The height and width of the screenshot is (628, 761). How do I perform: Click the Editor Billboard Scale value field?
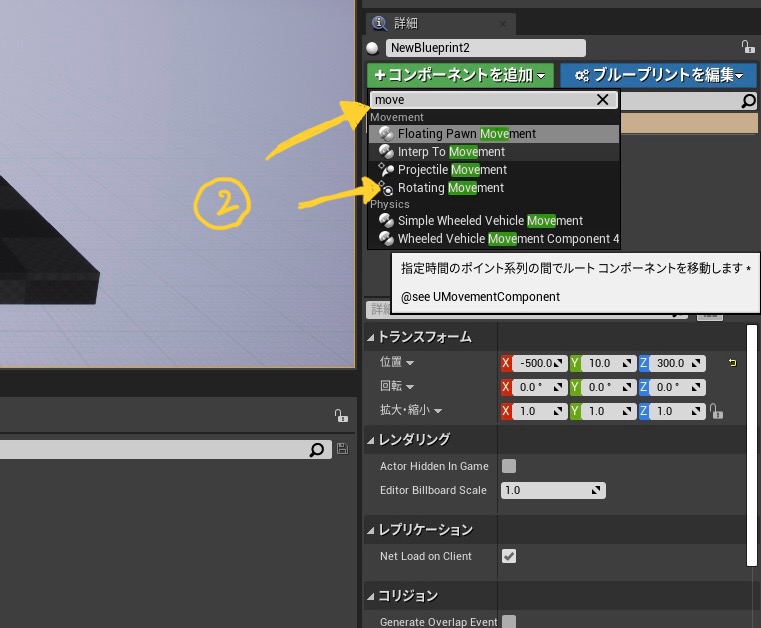552,490
